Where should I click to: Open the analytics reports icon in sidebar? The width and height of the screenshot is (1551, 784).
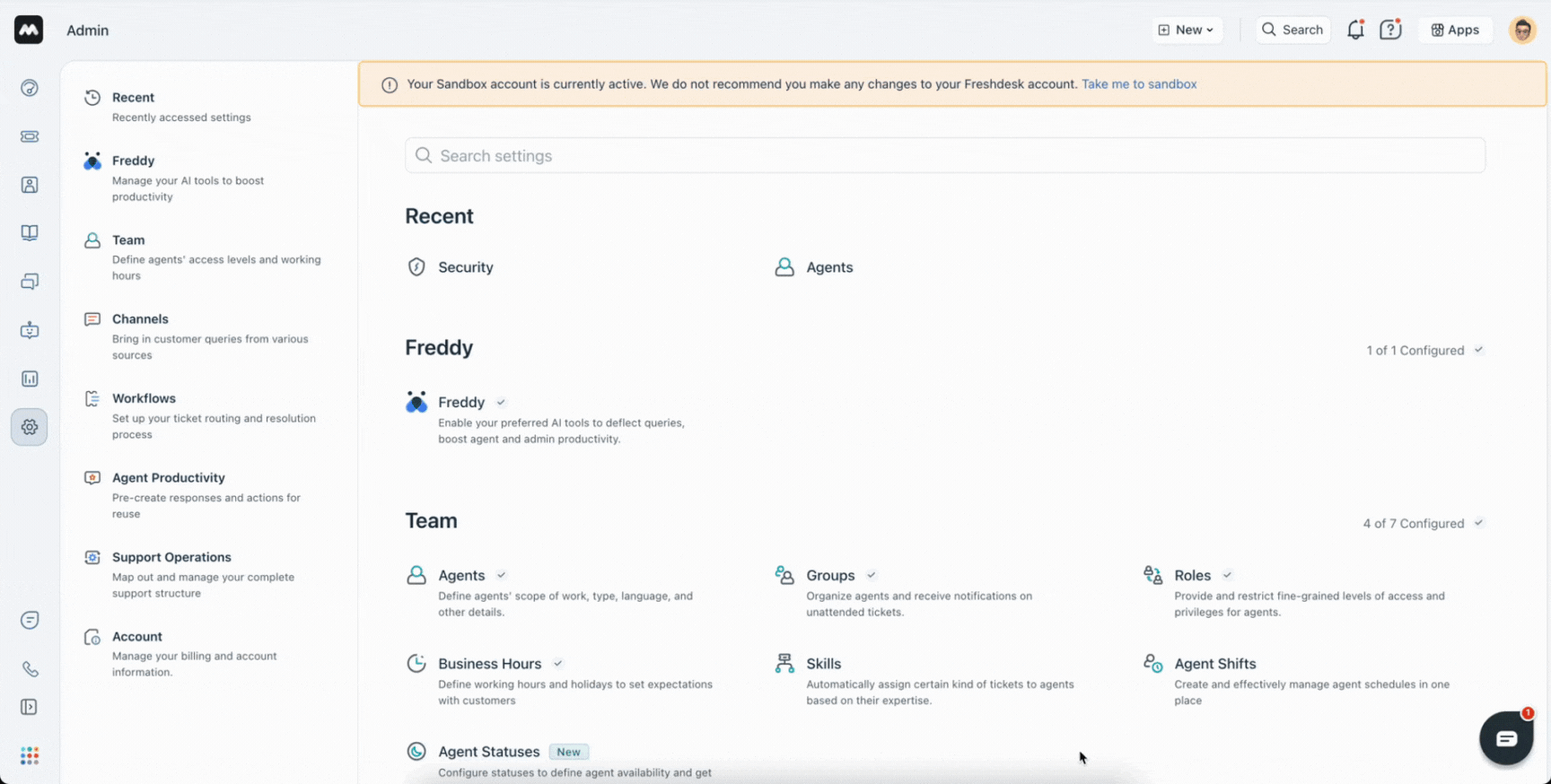[30, 379]
